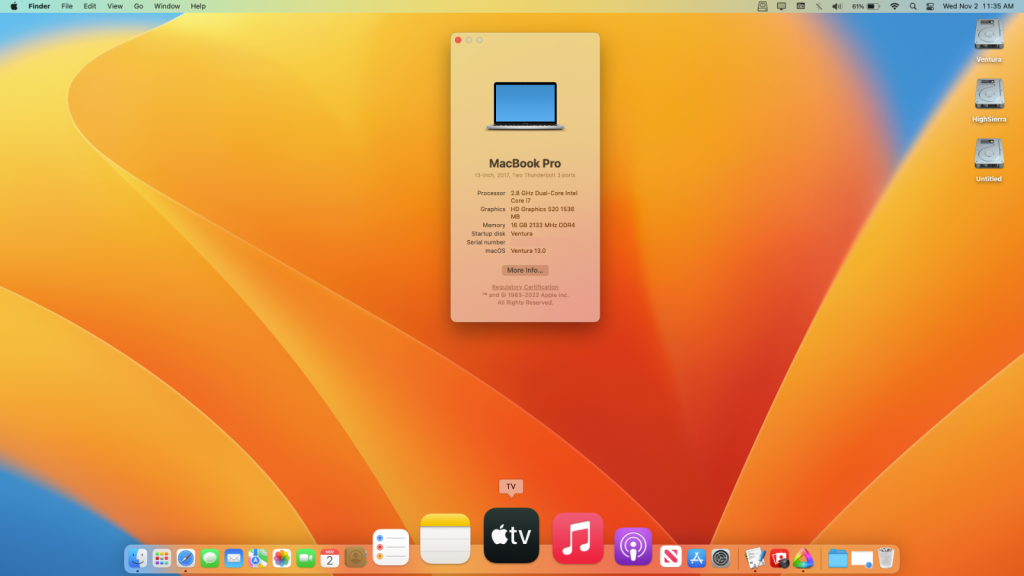Click the More Info... button
The image size is (1024, 576).
click(525, 270)
